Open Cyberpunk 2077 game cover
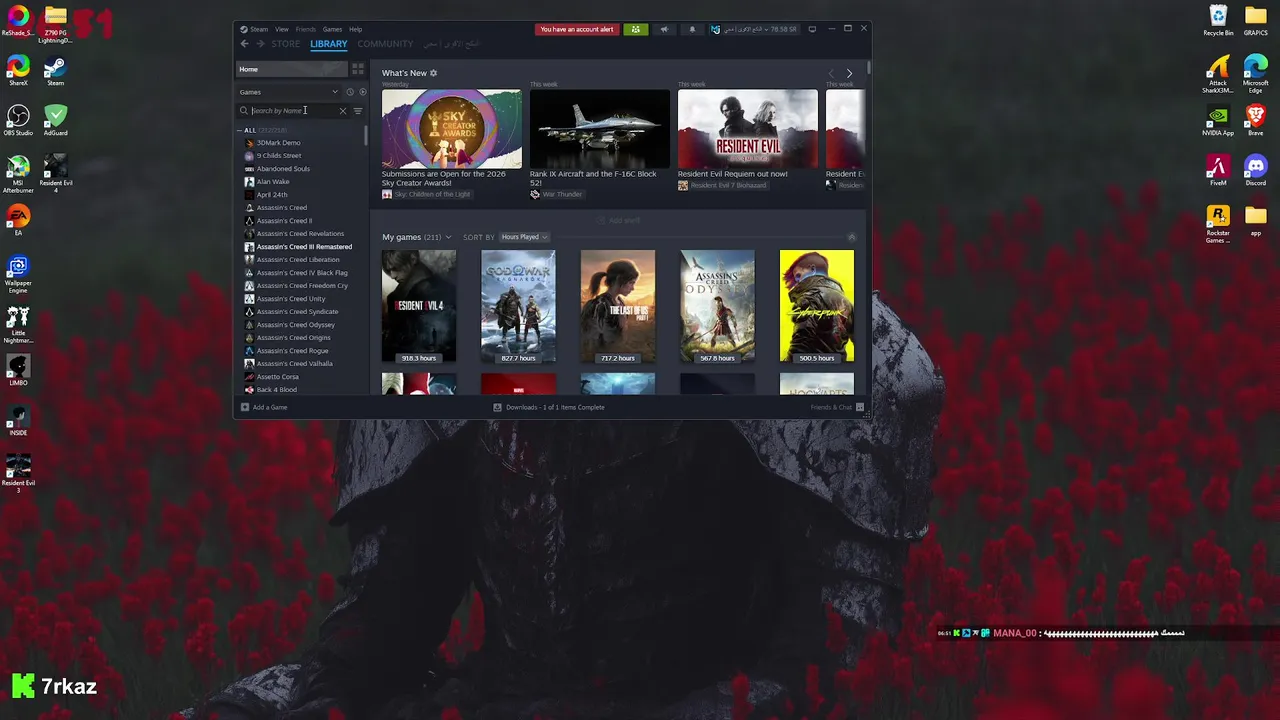The image size is (1280, 720). [x=817, y=306]
